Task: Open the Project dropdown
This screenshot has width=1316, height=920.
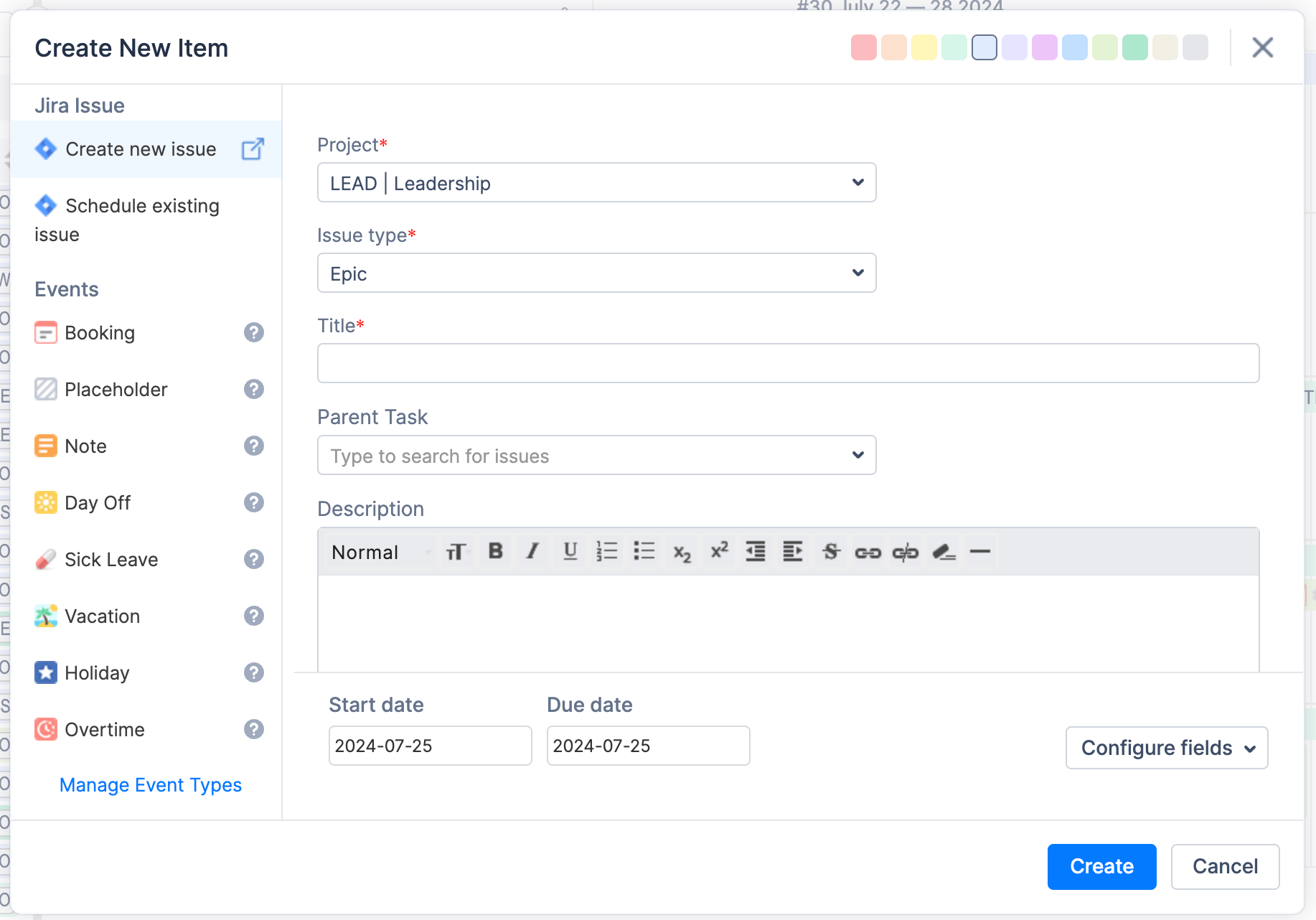Action: 596,183
